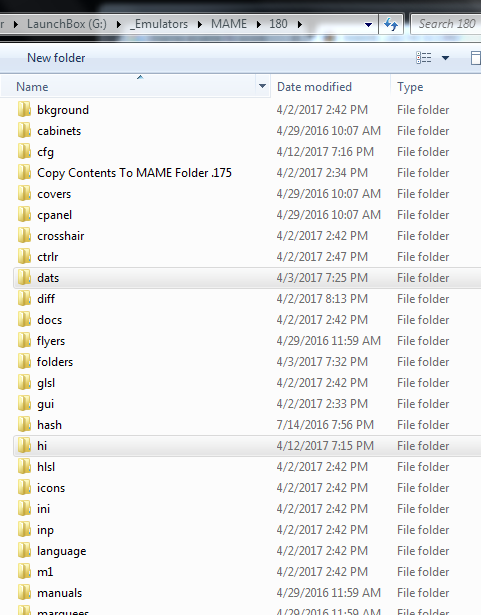This screenshot has width=481, height=615.
Task: Go to LaunchBox (G:) in address bar
Action: click(x=67, y=24)
